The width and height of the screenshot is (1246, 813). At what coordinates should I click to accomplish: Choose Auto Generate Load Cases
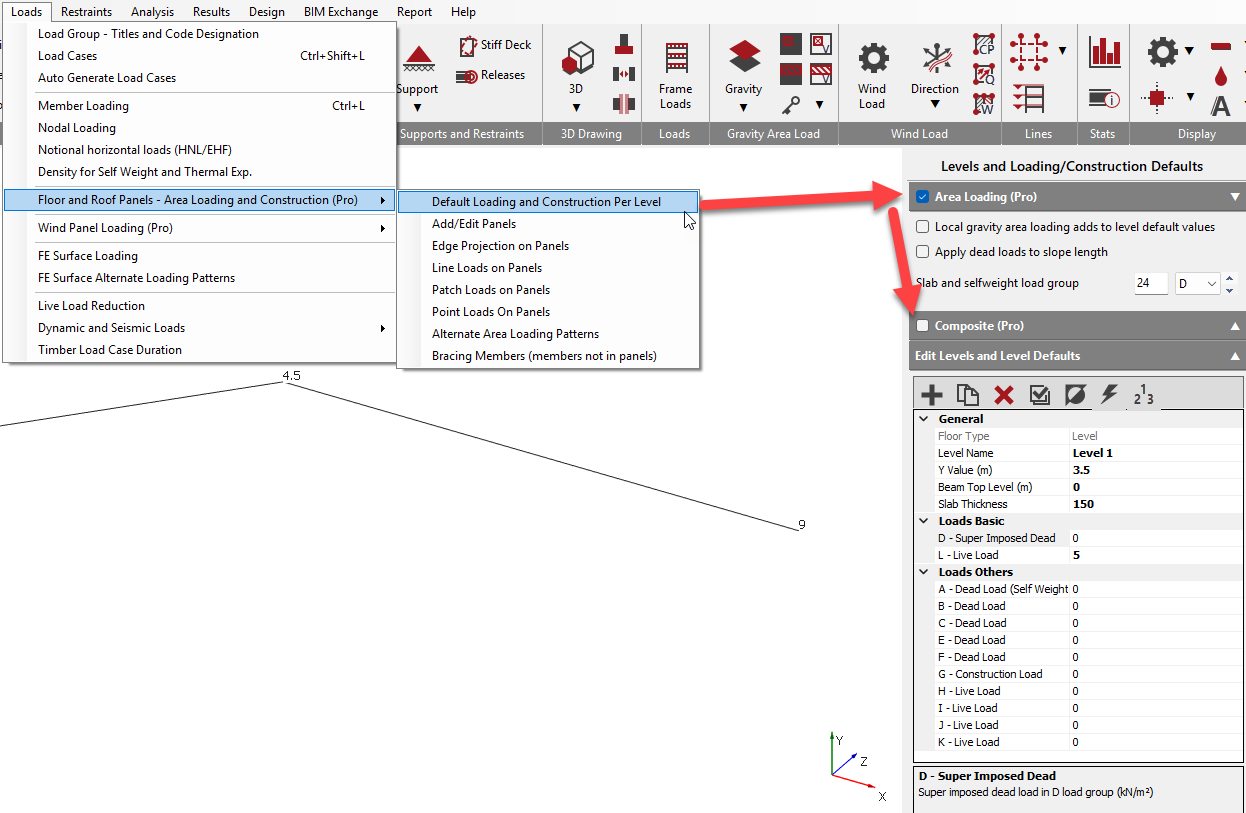200,78
